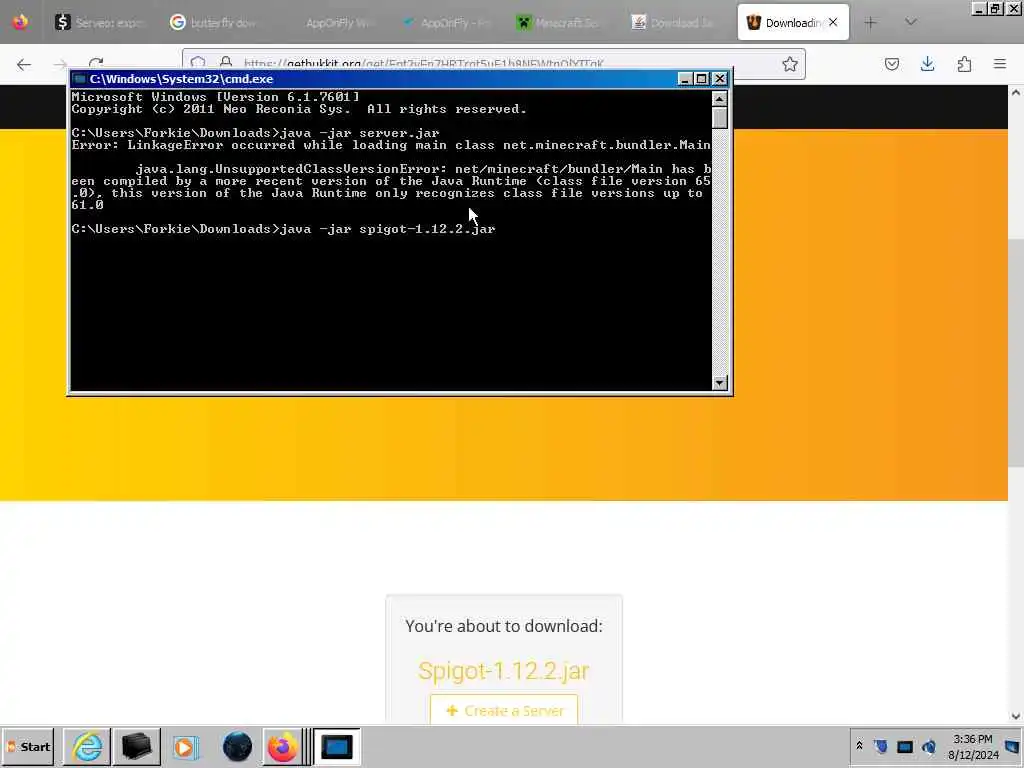This screenshot has width=1024, height=768.
Task: Click the cmd.exe title bar system icon
Action: coord(80,79)
